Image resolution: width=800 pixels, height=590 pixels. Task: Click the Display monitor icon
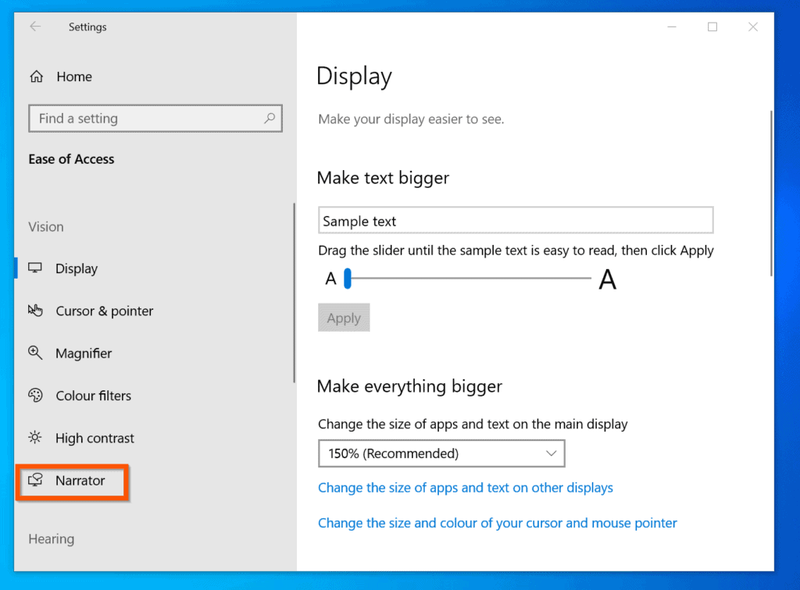tap(35, 268)
